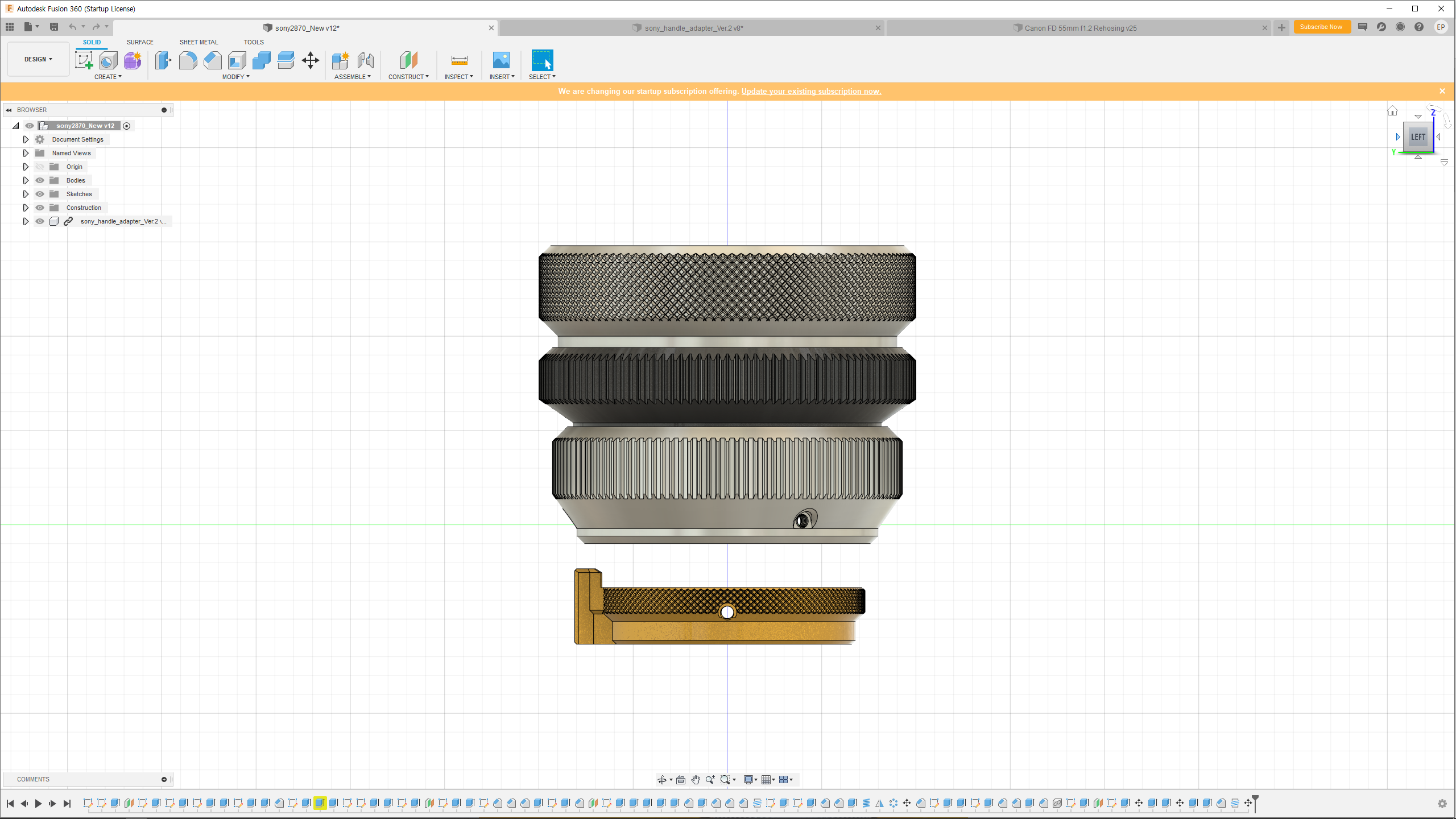
Task: Toggle visibility of the Sketches folder
Action: (40, 194)
